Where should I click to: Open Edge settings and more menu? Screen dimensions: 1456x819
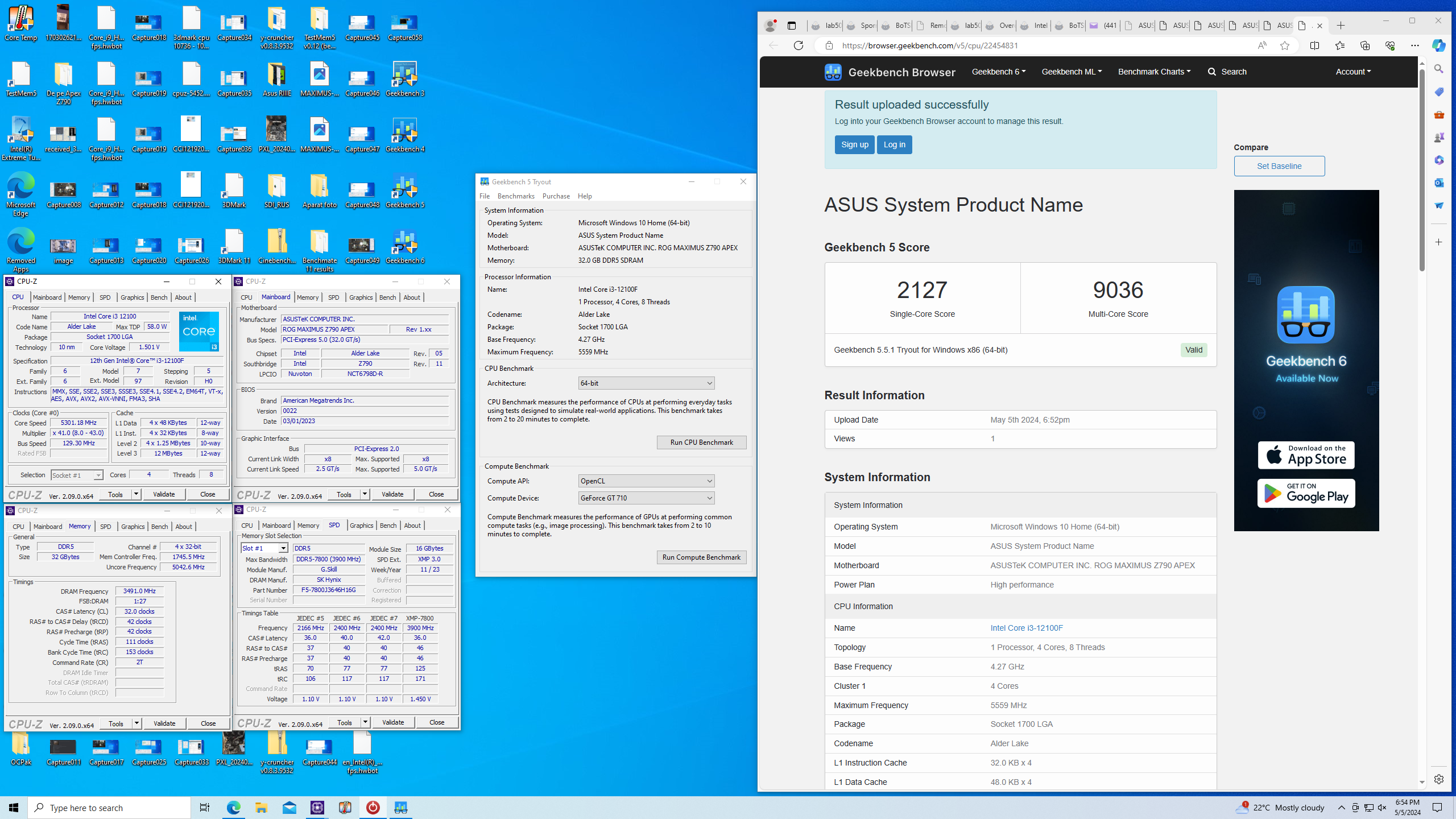[1414, 45]
